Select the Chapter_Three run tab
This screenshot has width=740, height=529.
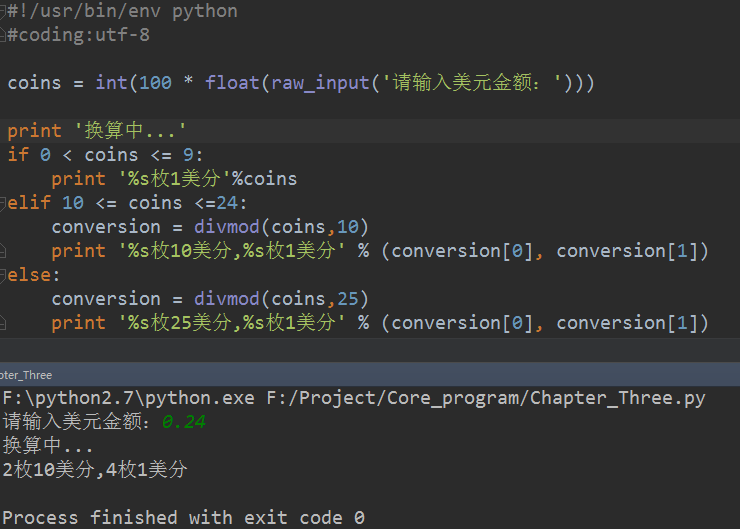click(x=26, y=375)
